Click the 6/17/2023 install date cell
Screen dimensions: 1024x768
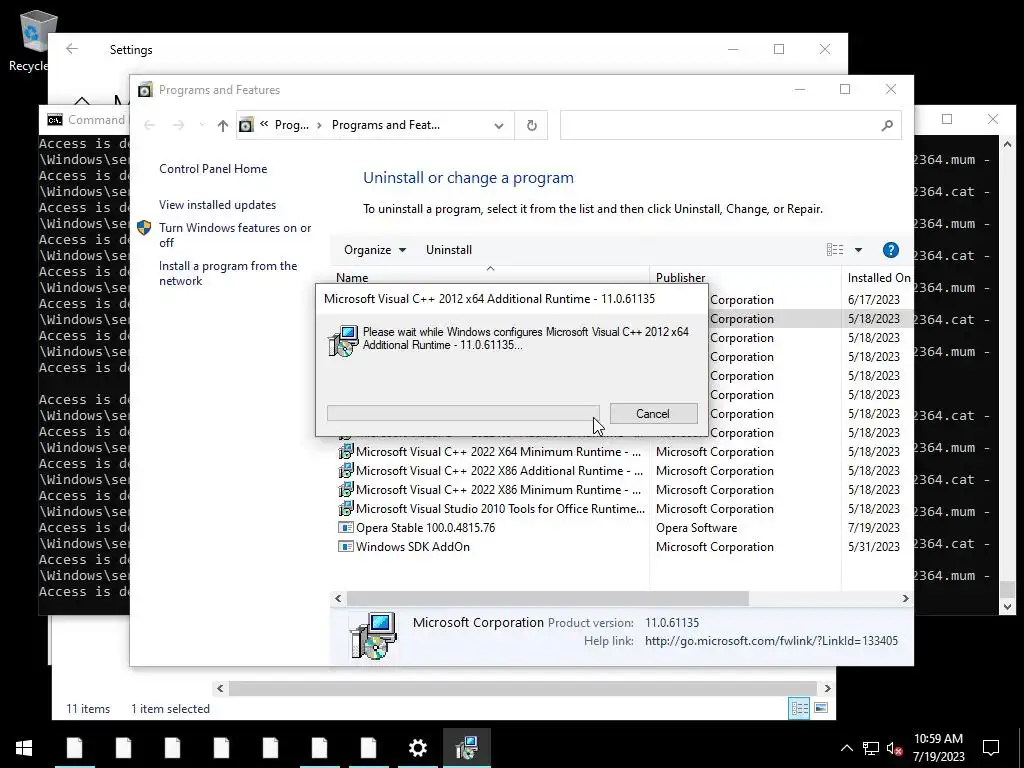coord(874,300)
